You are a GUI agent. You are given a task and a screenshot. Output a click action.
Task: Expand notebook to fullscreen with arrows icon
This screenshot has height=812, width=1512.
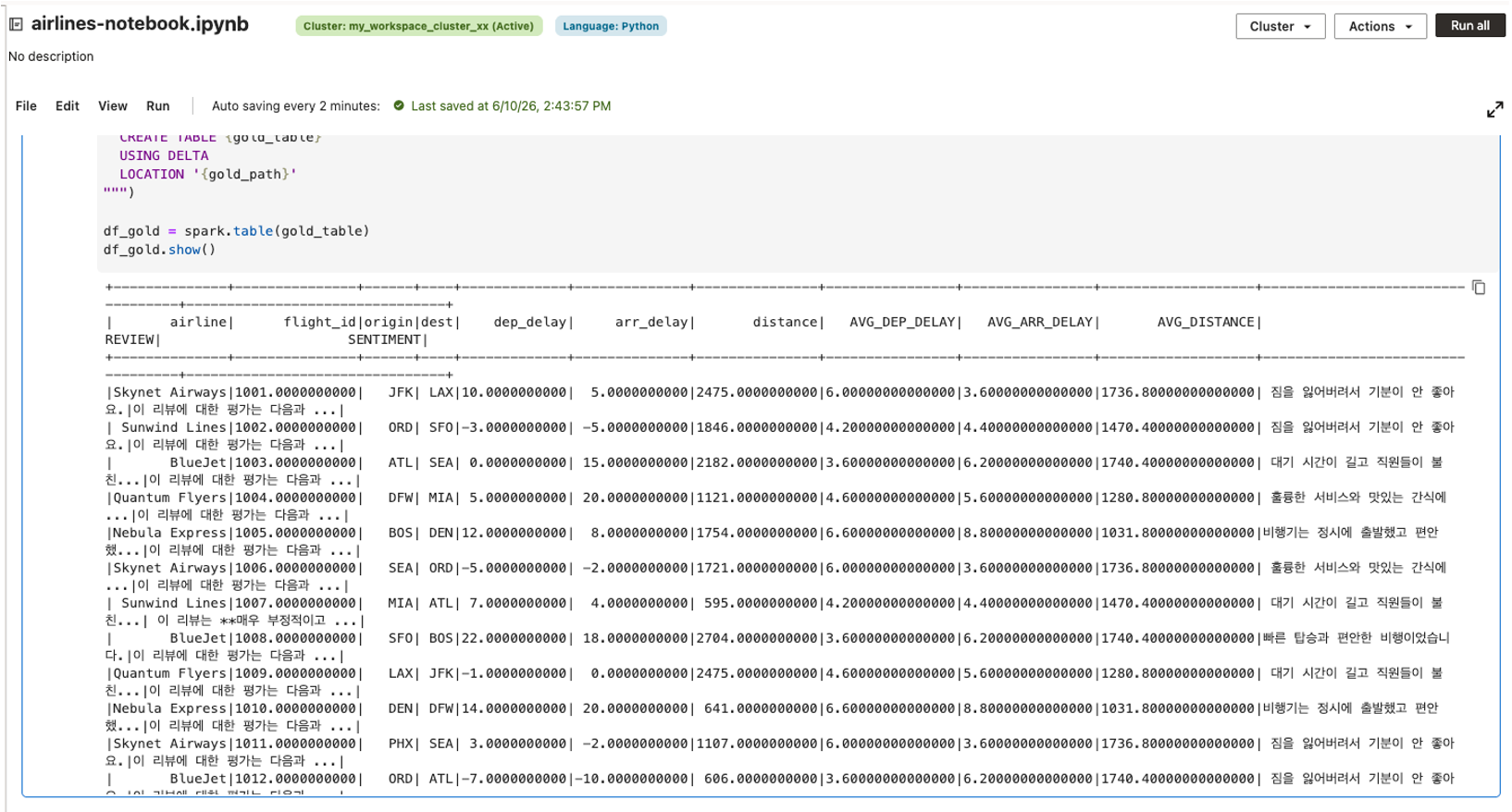(1494, 109)
